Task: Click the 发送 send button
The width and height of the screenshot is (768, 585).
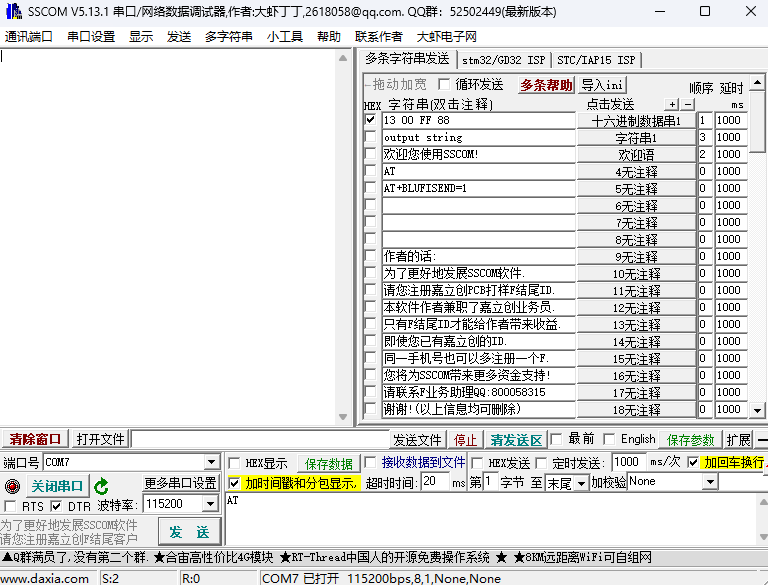Action: click(189, 532)
